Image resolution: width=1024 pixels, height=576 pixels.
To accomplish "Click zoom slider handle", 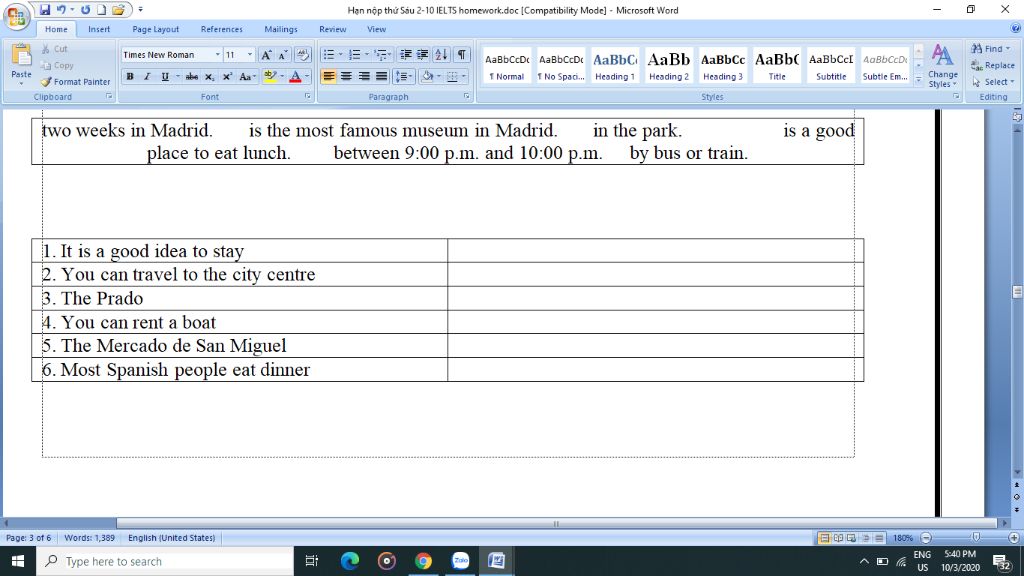I will [976, 537].
